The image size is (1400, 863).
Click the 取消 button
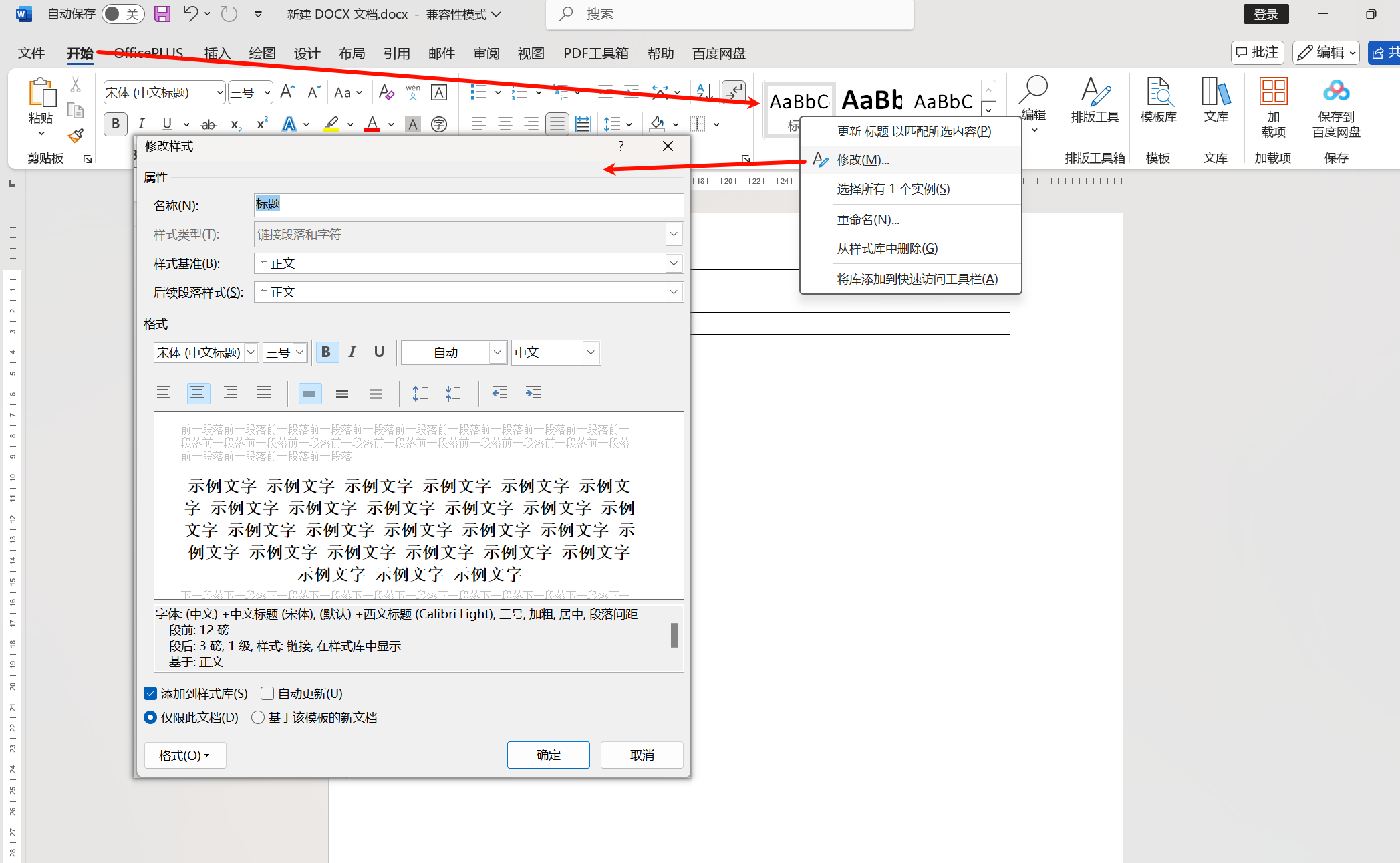[x=642, y=755]
